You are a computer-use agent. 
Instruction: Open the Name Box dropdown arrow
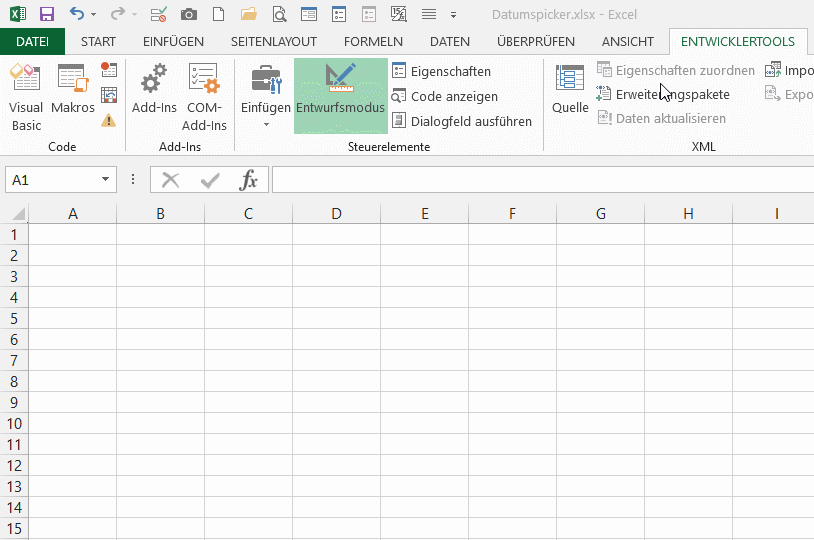coord(105,180)
